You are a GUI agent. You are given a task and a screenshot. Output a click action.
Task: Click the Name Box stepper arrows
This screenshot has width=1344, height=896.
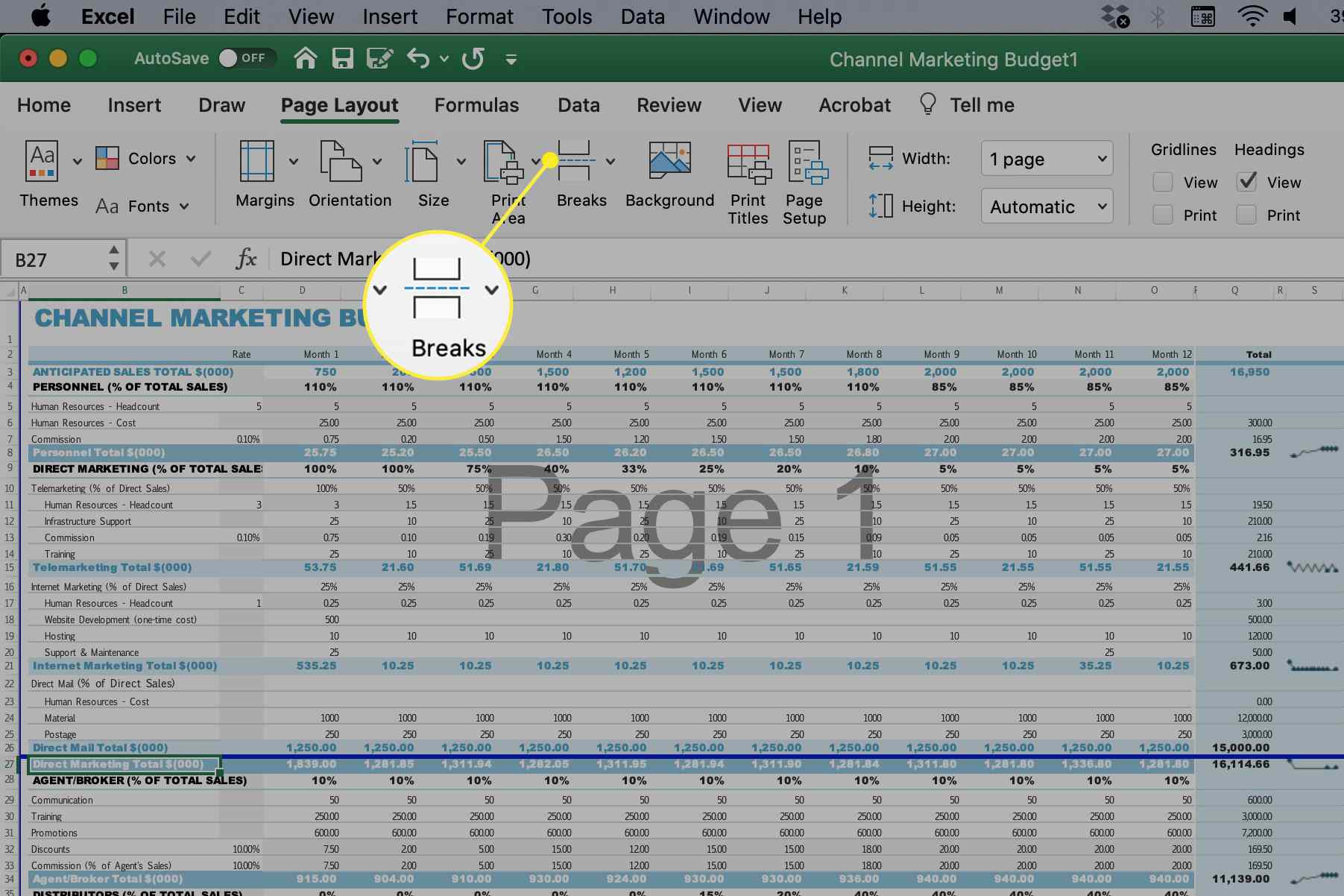(x=113, y=258)
